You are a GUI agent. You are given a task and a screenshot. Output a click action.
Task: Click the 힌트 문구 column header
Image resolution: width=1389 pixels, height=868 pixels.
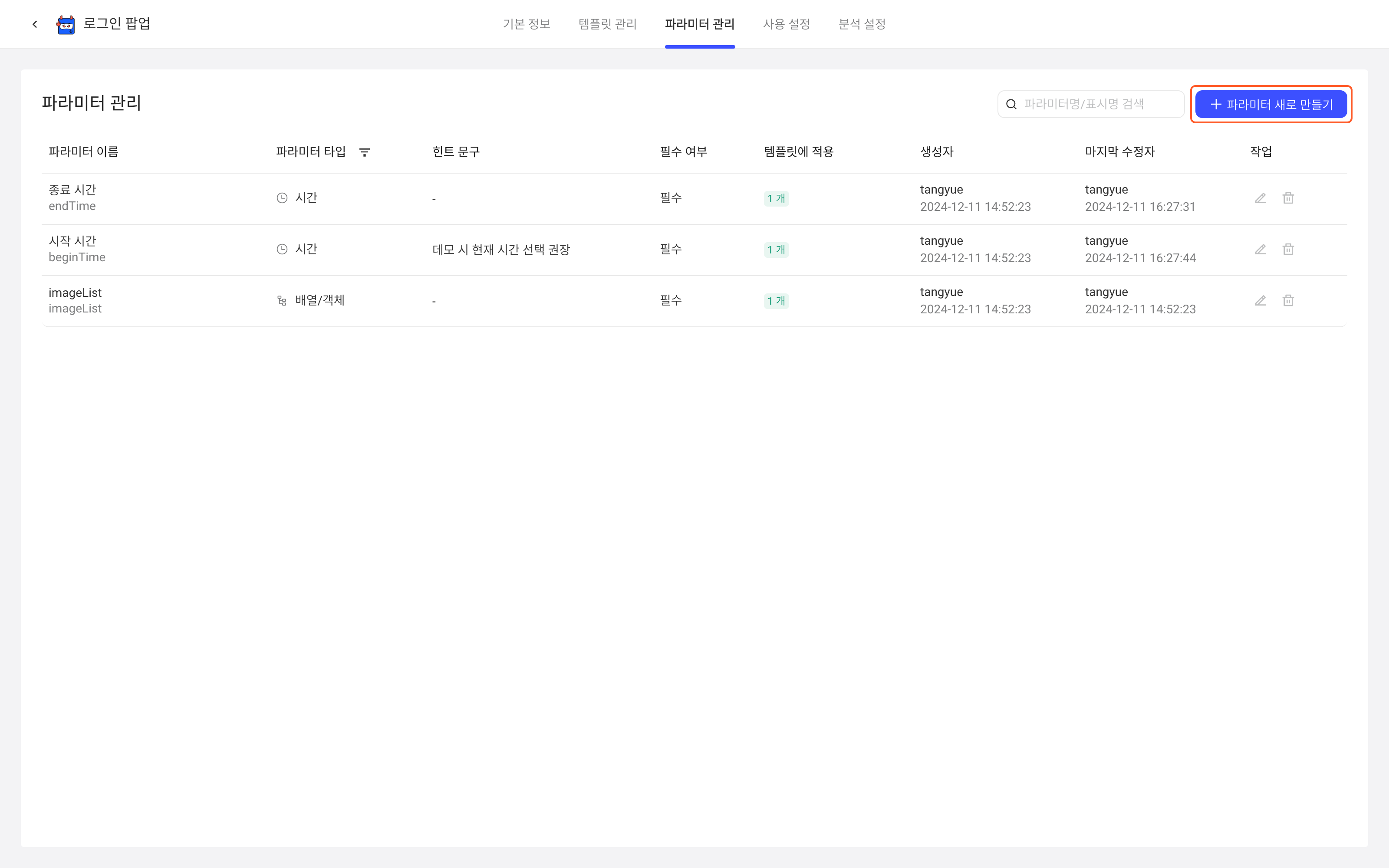click(x=456, y=151)
